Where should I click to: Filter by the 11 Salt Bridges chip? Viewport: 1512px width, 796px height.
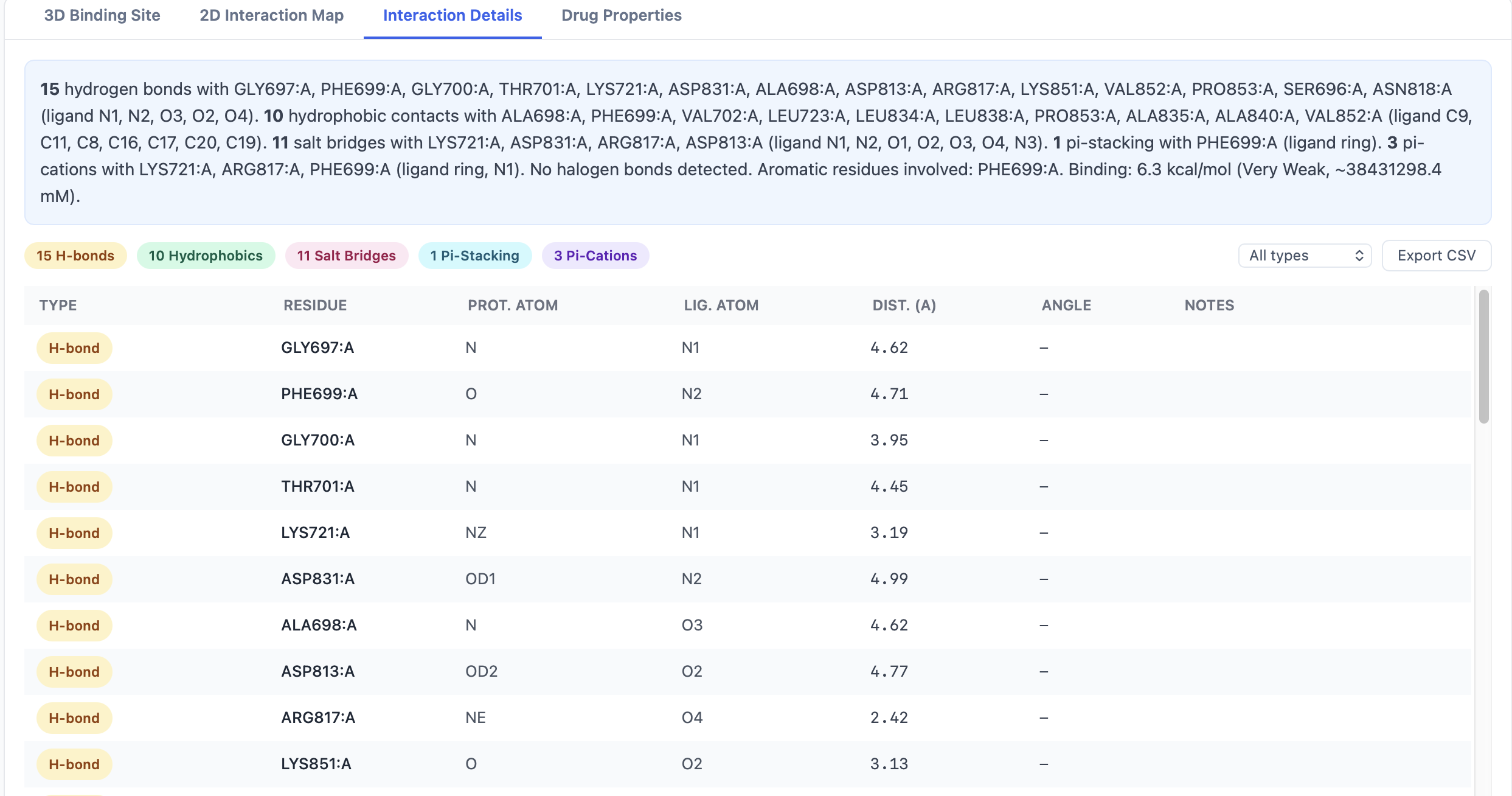point(347,256)
